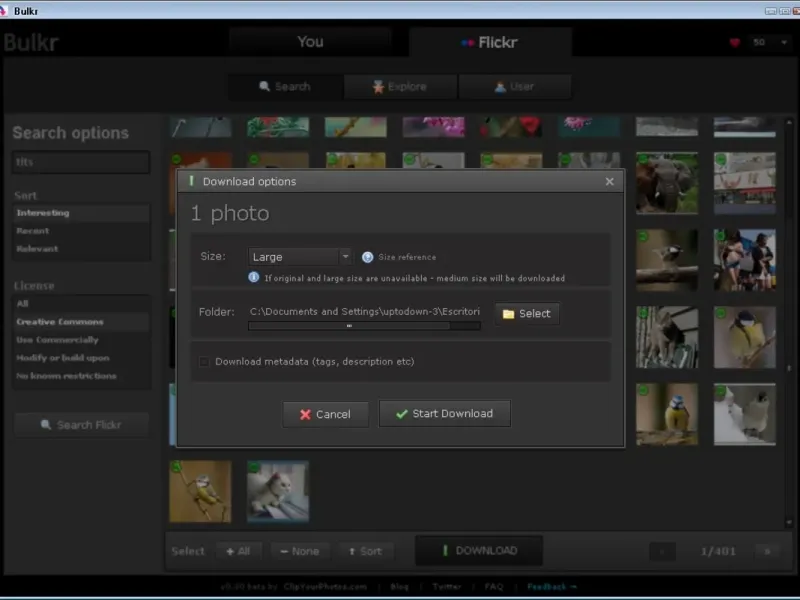Click the − None select button
800x600 pixels.
300,551
